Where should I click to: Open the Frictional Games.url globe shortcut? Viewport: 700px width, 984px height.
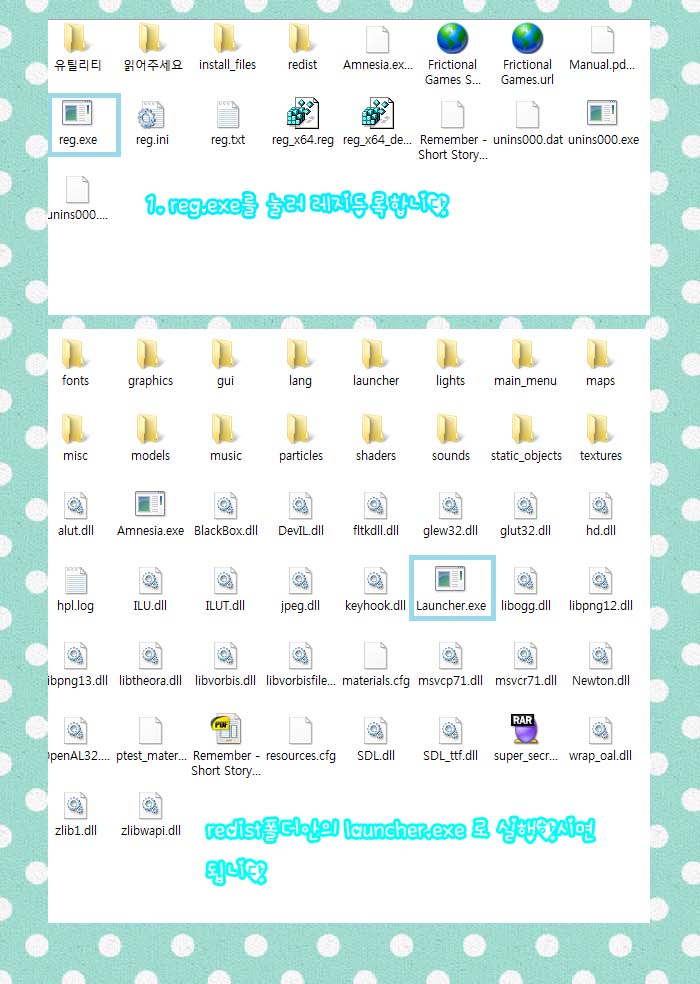[x=527, y=38]
